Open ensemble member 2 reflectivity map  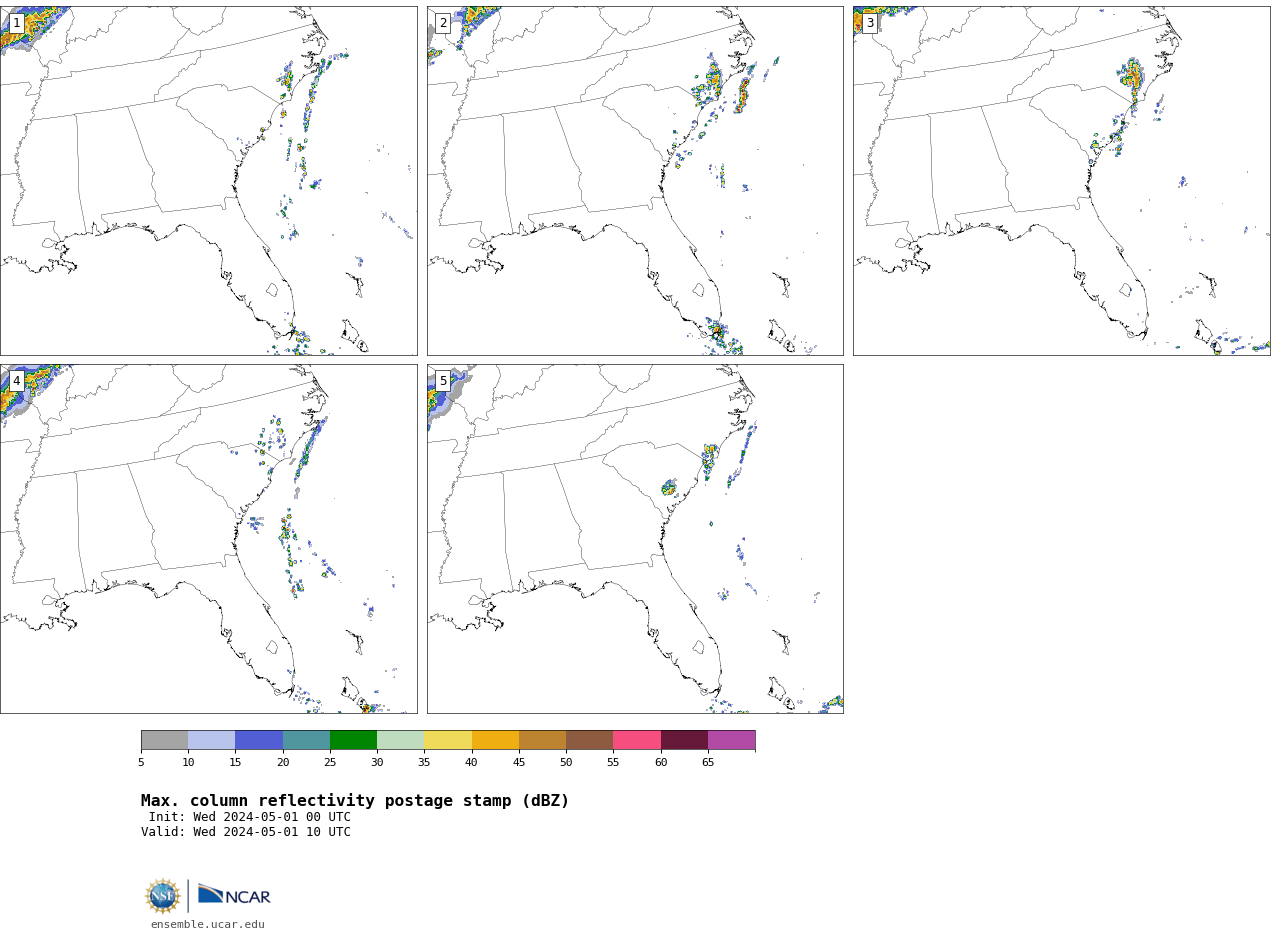point(635,181)
